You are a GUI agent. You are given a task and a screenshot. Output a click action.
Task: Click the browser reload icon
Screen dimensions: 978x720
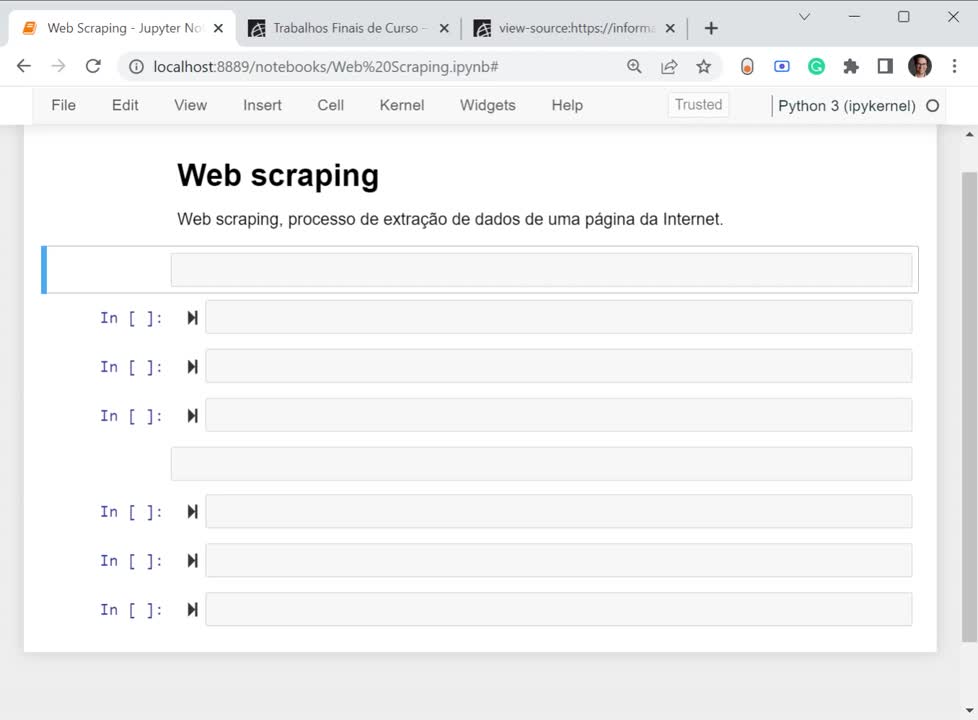(93, 66)
